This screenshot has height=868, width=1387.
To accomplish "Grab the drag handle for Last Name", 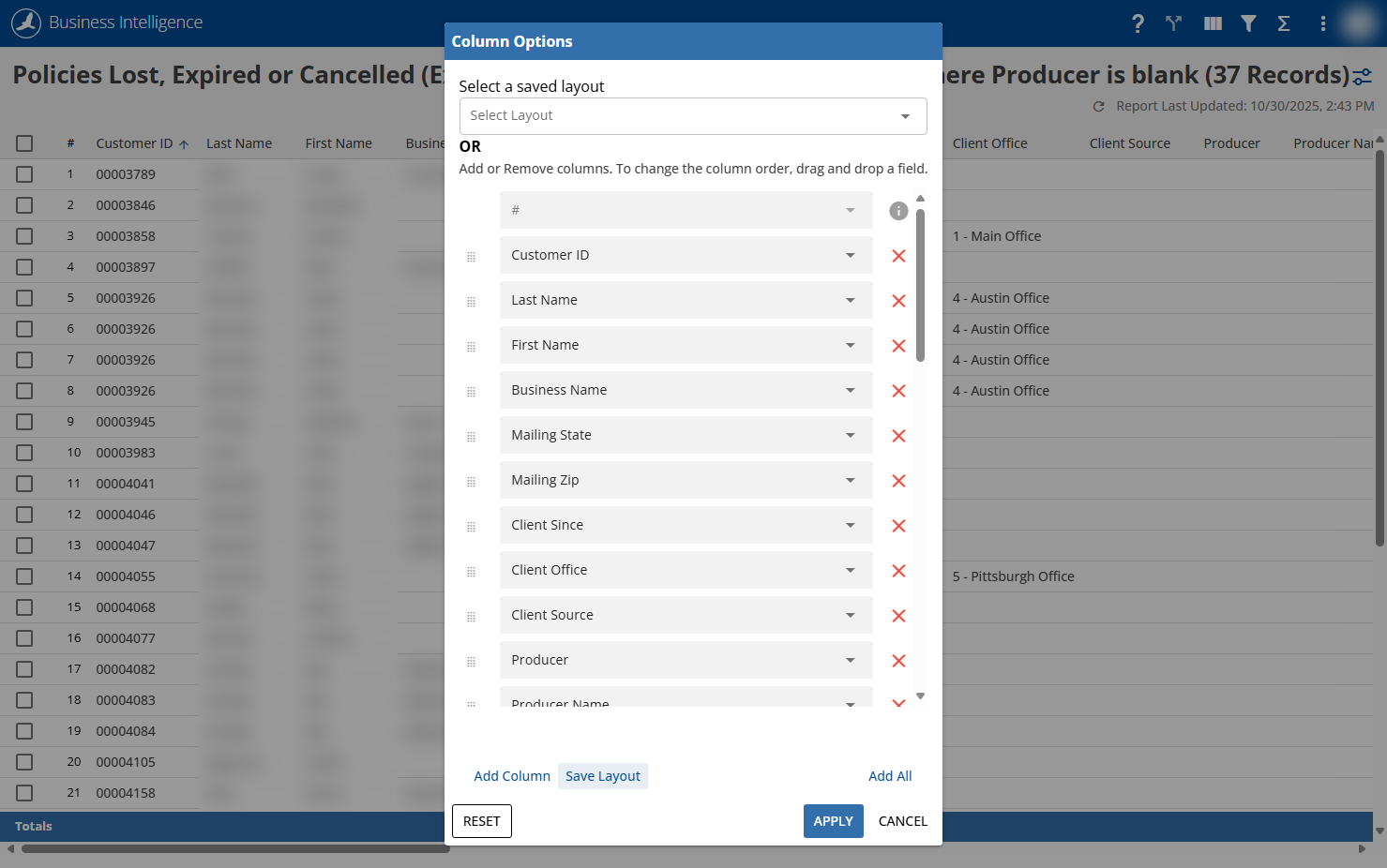I will click(x=471, y=302).
